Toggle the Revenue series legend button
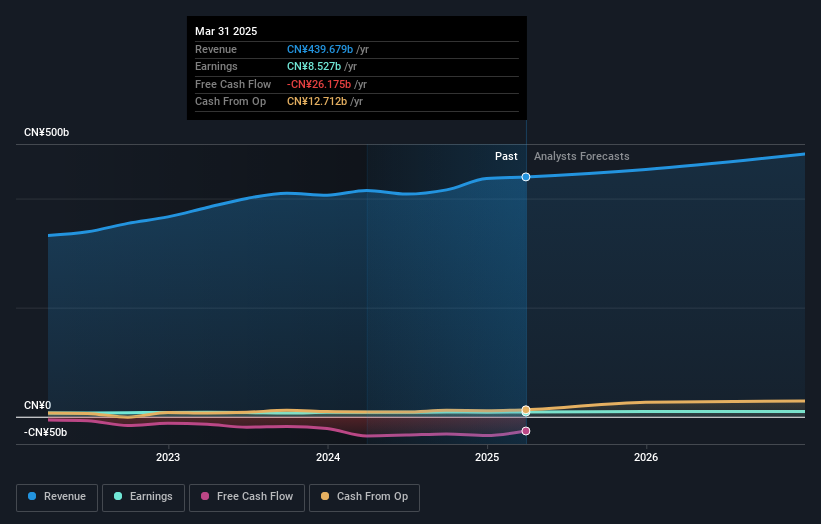This screenshot has width=821, height=524. coord(57,497)
